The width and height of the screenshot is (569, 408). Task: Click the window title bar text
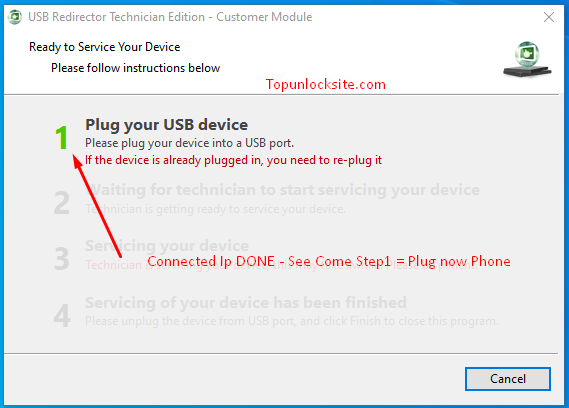(x=170, y=17)
